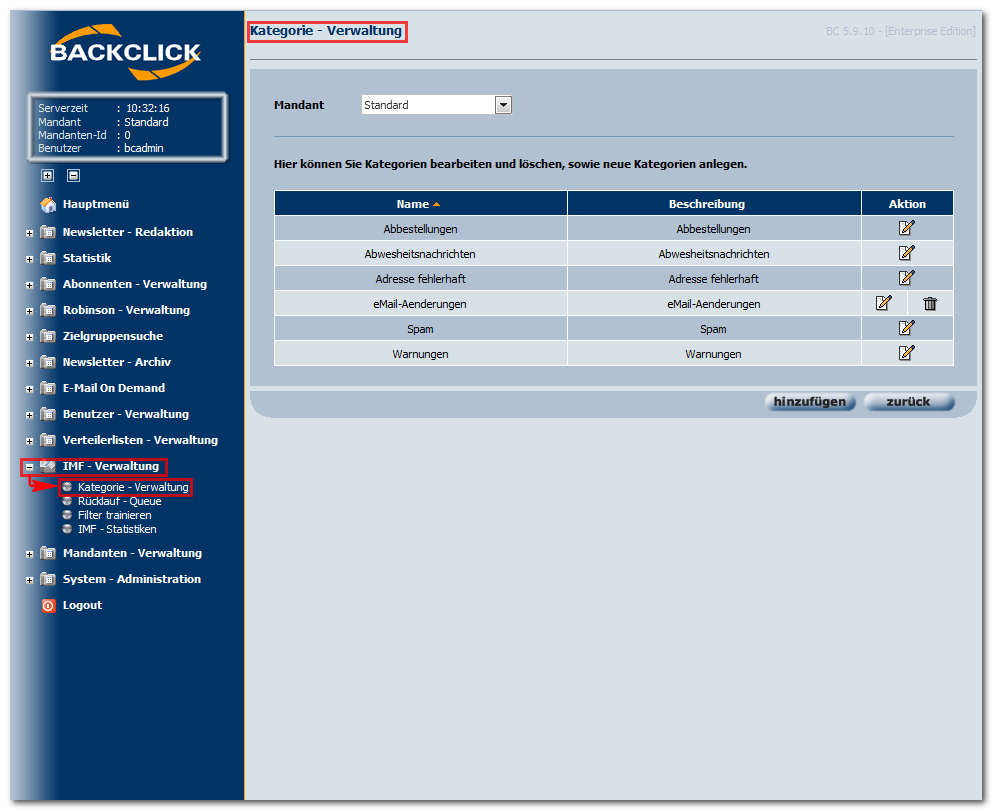Expand the Newsletter - Redaktion menu
The height and width of the screenshot is (811, 993).
click(x=29, y=233)
